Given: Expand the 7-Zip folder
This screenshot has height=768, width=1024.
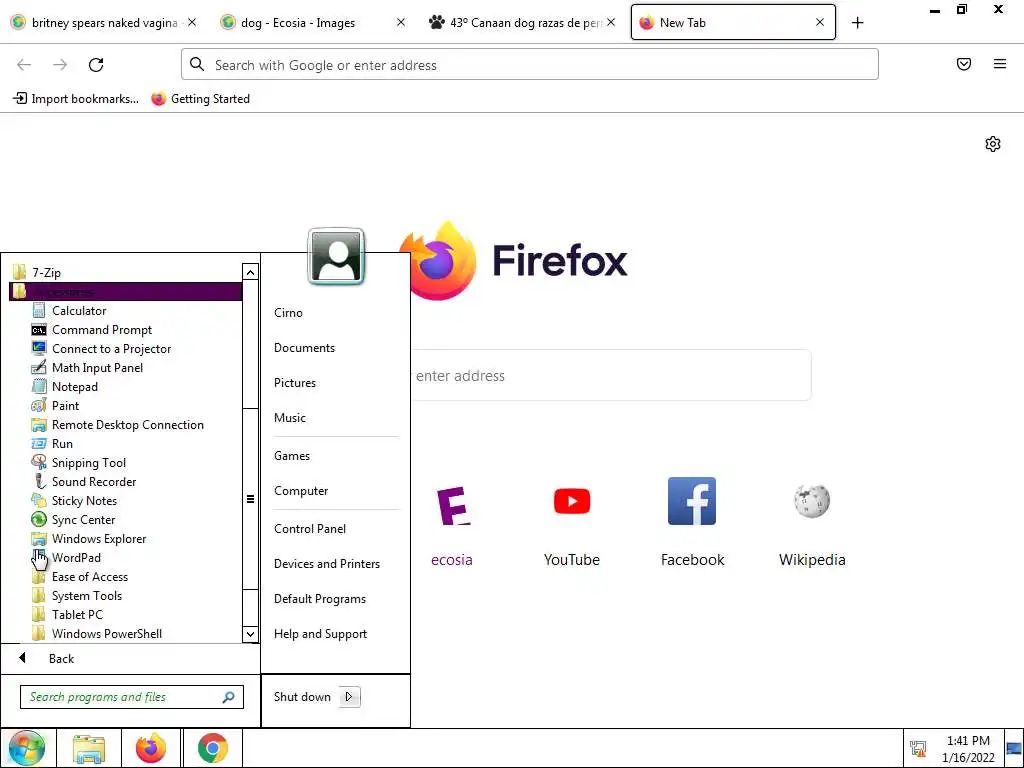Looking at the screenshot, I should [x=38, y=272].
